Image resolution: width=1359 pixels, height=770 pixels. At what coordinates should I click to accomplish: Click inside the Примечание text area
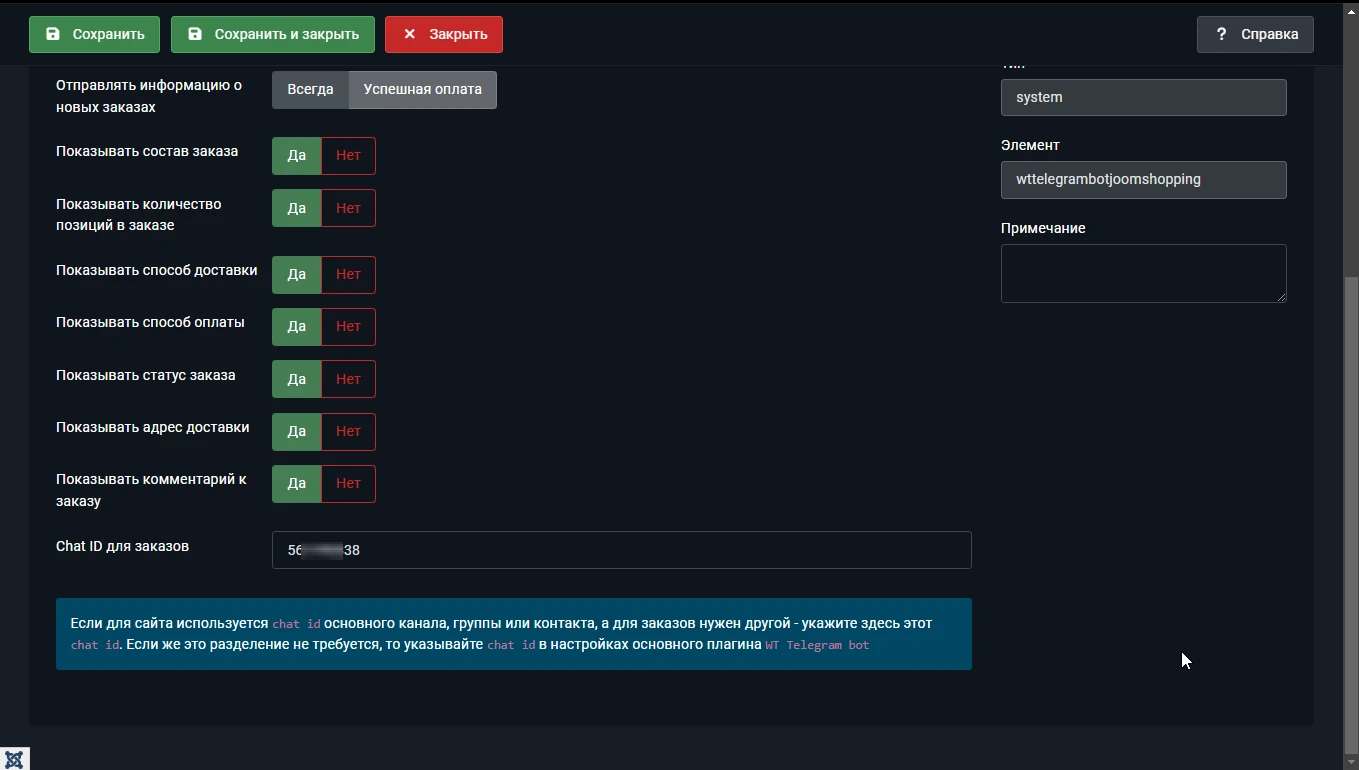click(1143, 273)
